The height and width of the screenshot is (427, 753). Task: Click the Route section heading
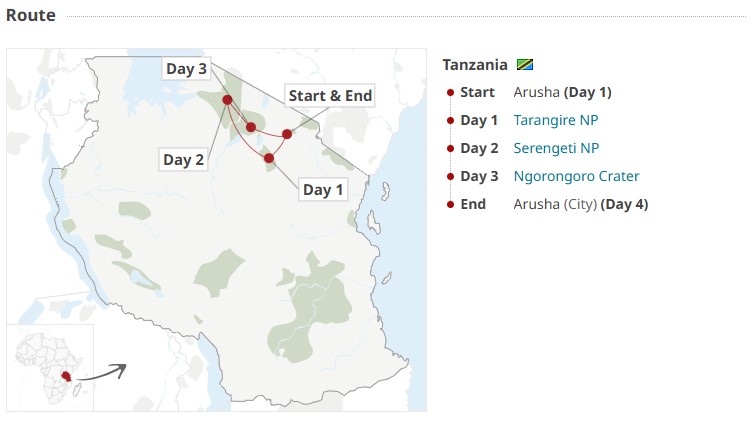click(31, 15)
